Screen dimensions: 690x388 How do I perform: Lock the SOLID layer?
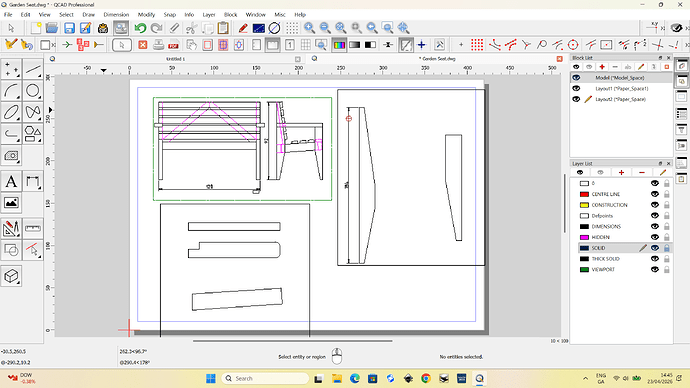click(x=667, y=248)
